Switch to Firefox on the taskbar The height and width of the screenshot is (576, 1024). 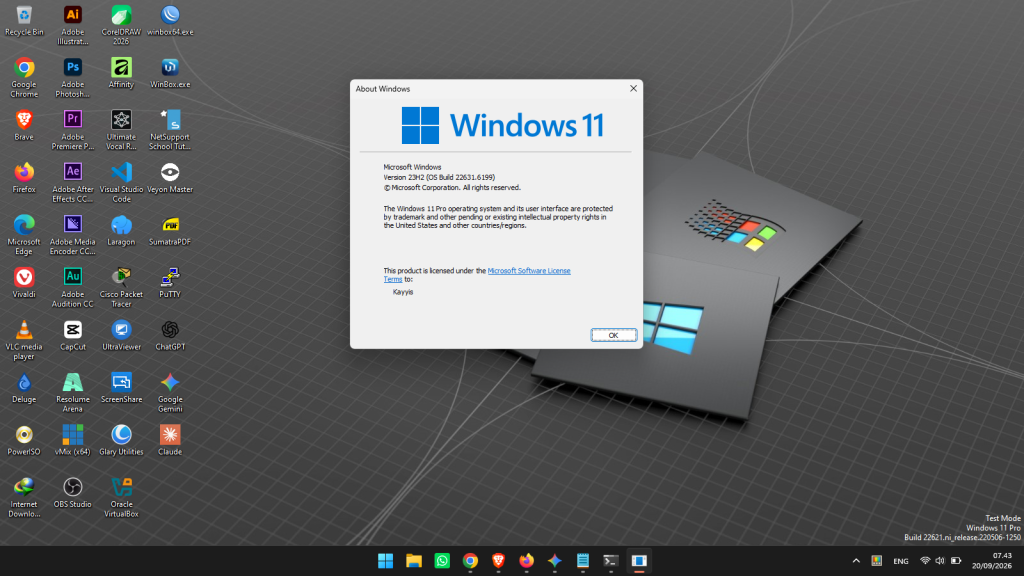526,561
